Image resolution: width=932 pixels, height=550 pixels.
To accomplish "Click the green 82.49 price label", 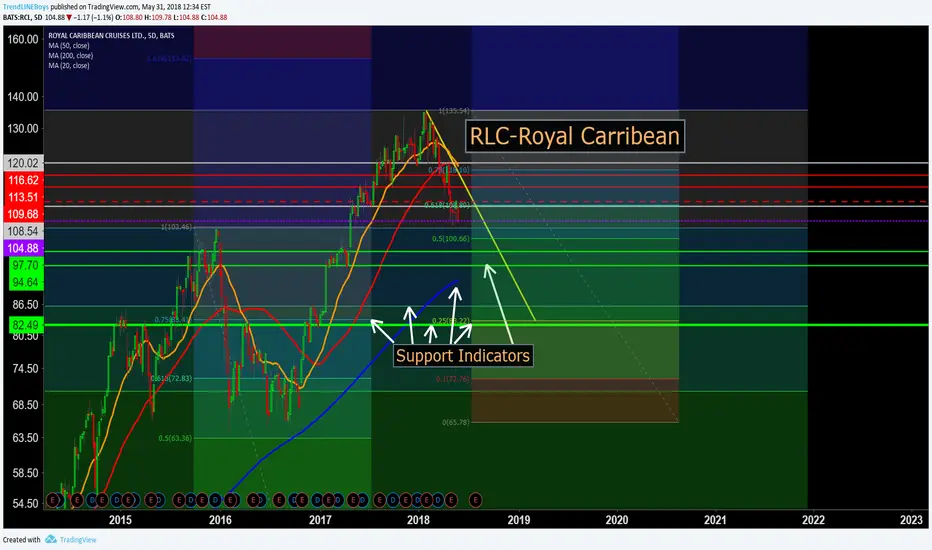I will coord(25,325).
